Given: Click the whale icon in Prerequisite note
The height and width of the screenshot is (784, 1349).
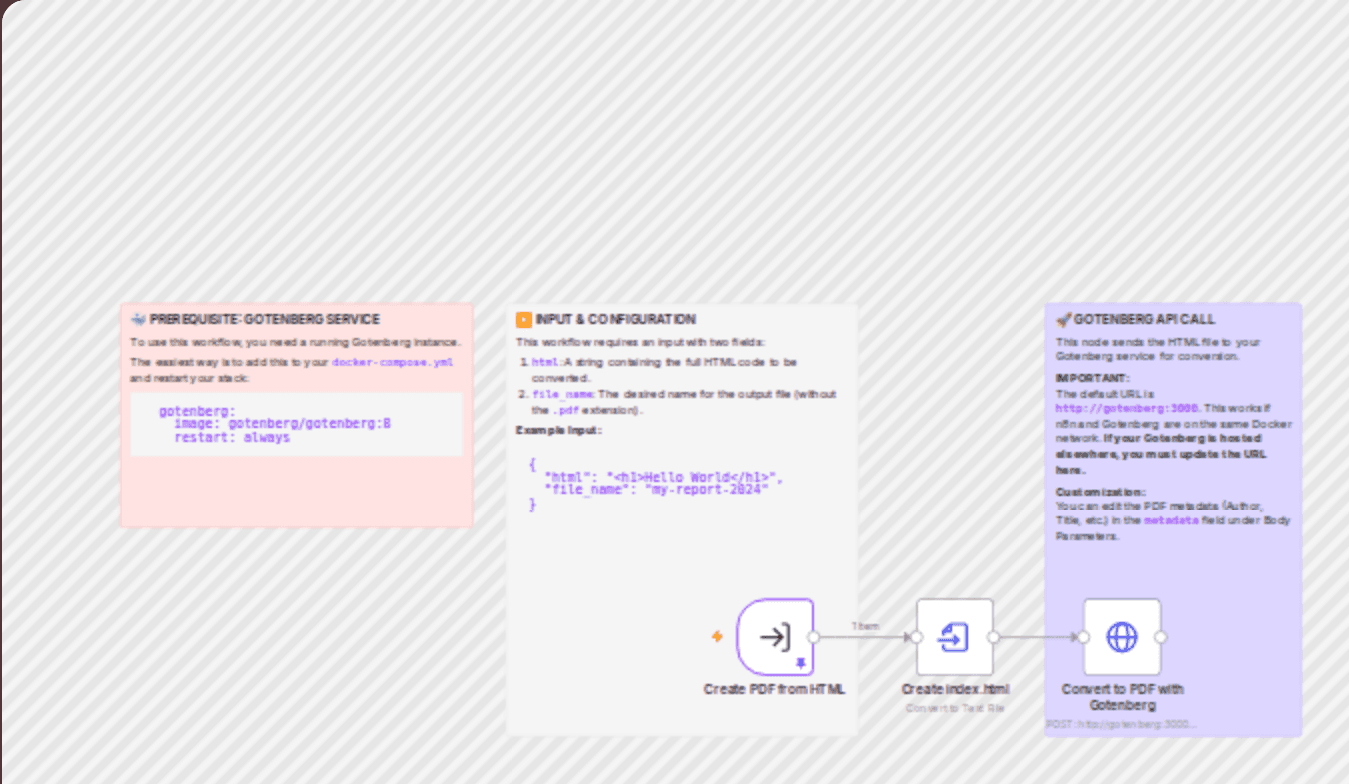Looking at the screenshot, I should (138, 319).
